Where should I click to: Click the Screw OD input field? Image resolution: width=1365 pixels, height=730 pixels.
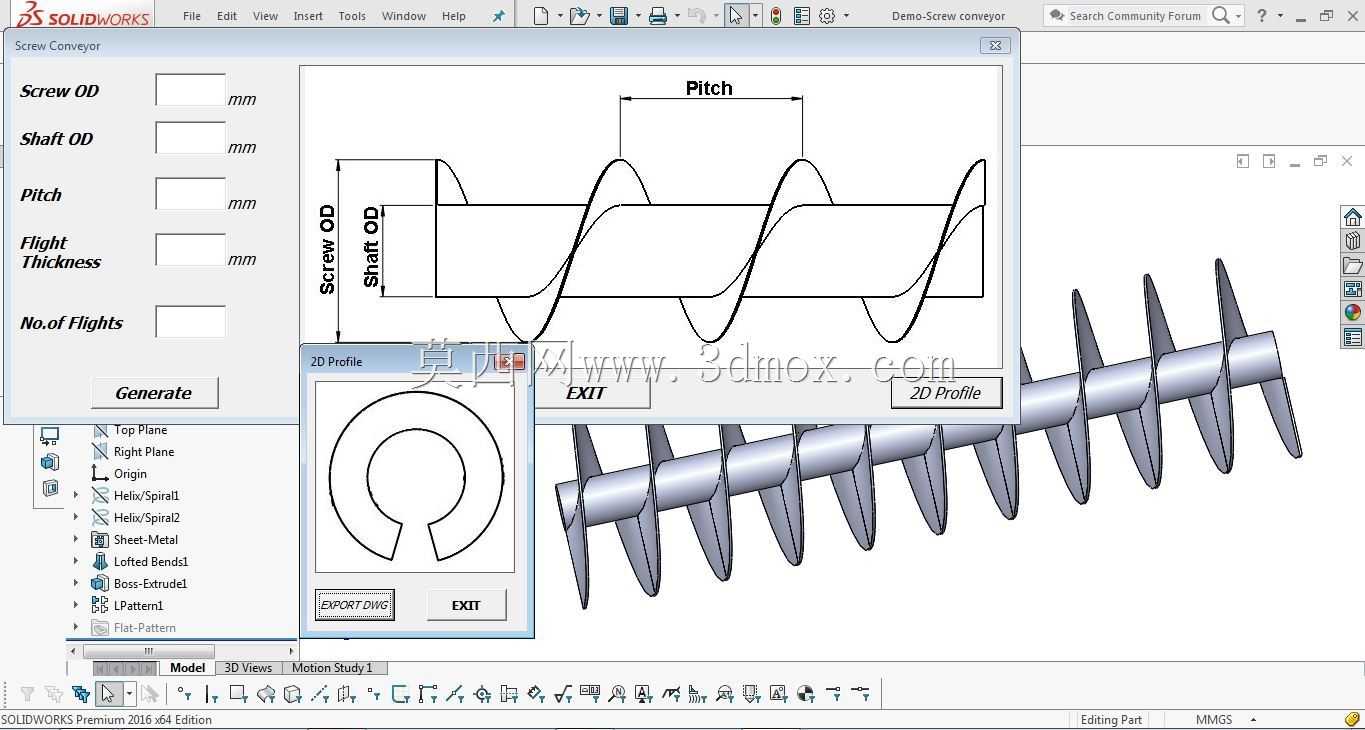point(190,90)
